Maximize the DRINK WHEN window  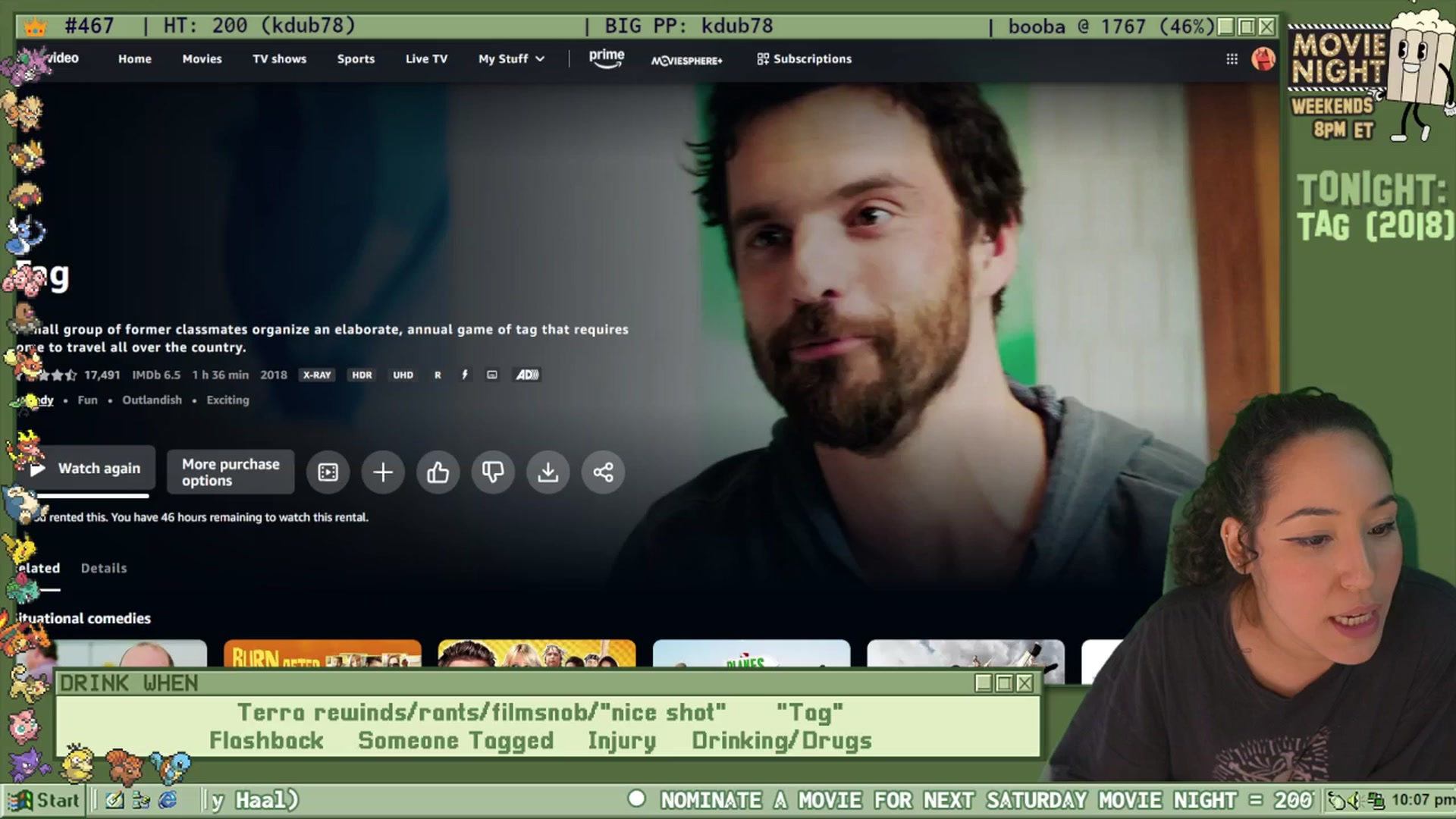[x=1004, y=683]
